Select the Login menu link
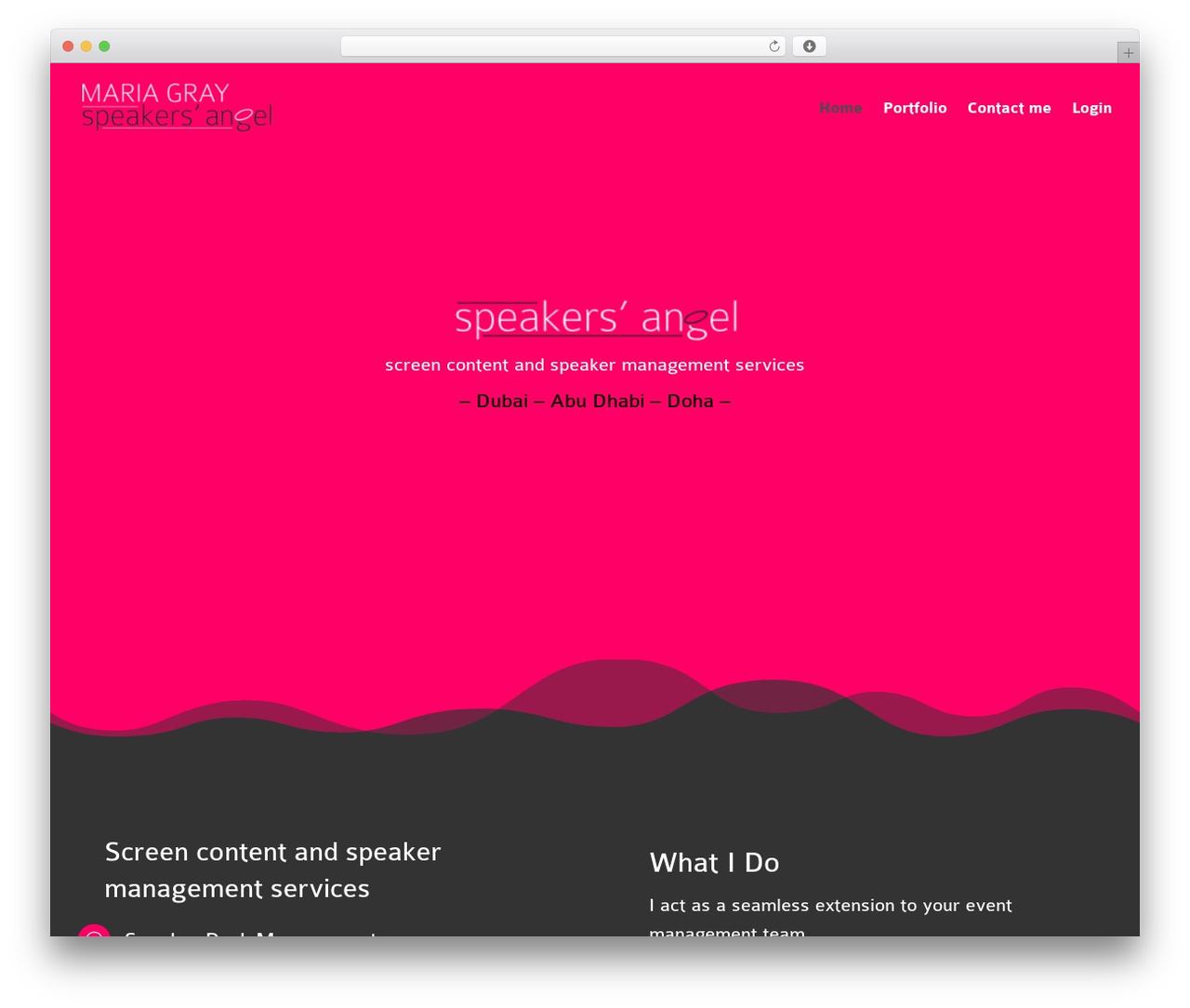 pyautogui.click(x=1091, y=108)
